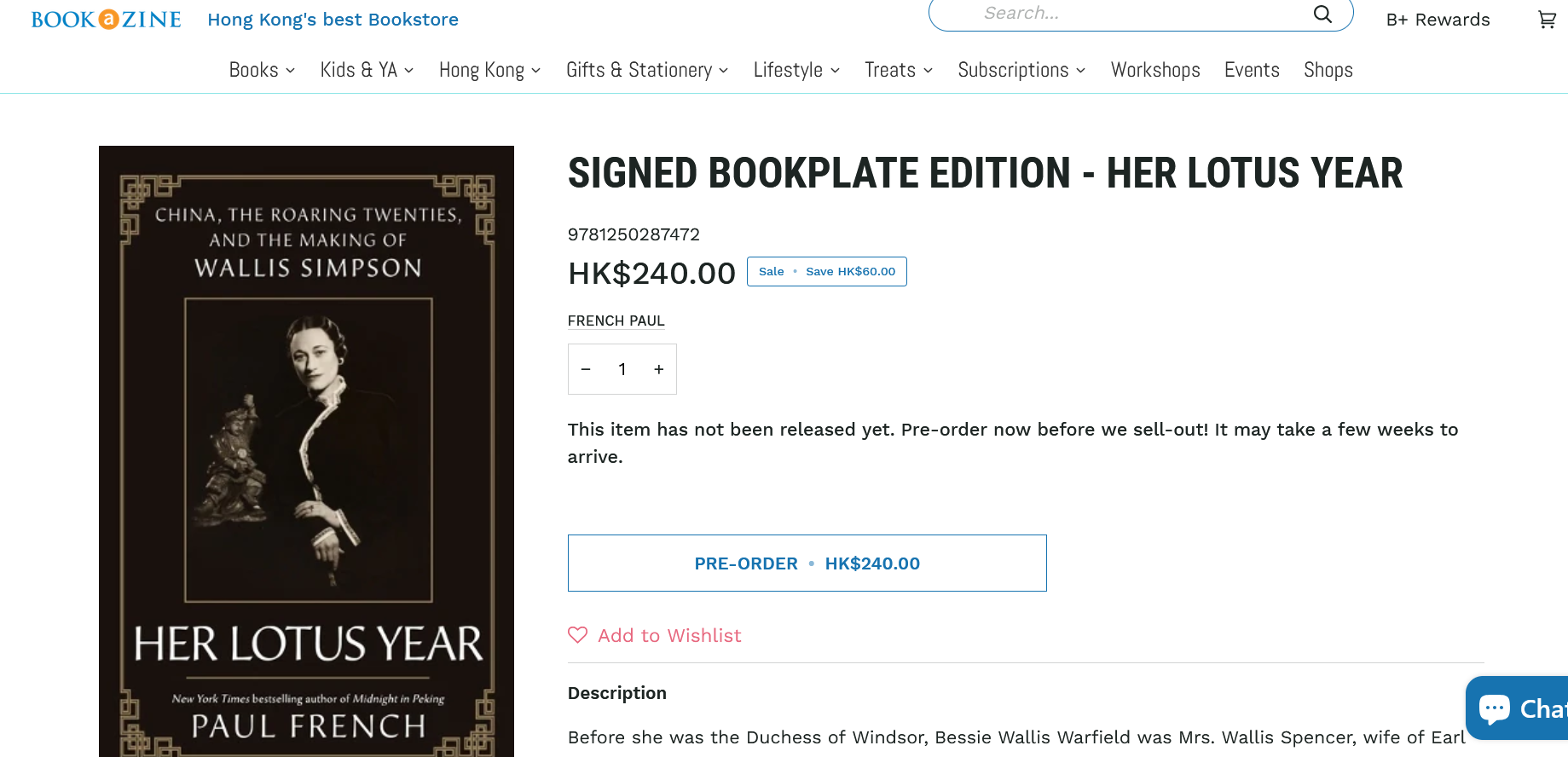Open the Gifts & Stationery dropdown

(x=647, y=70)
